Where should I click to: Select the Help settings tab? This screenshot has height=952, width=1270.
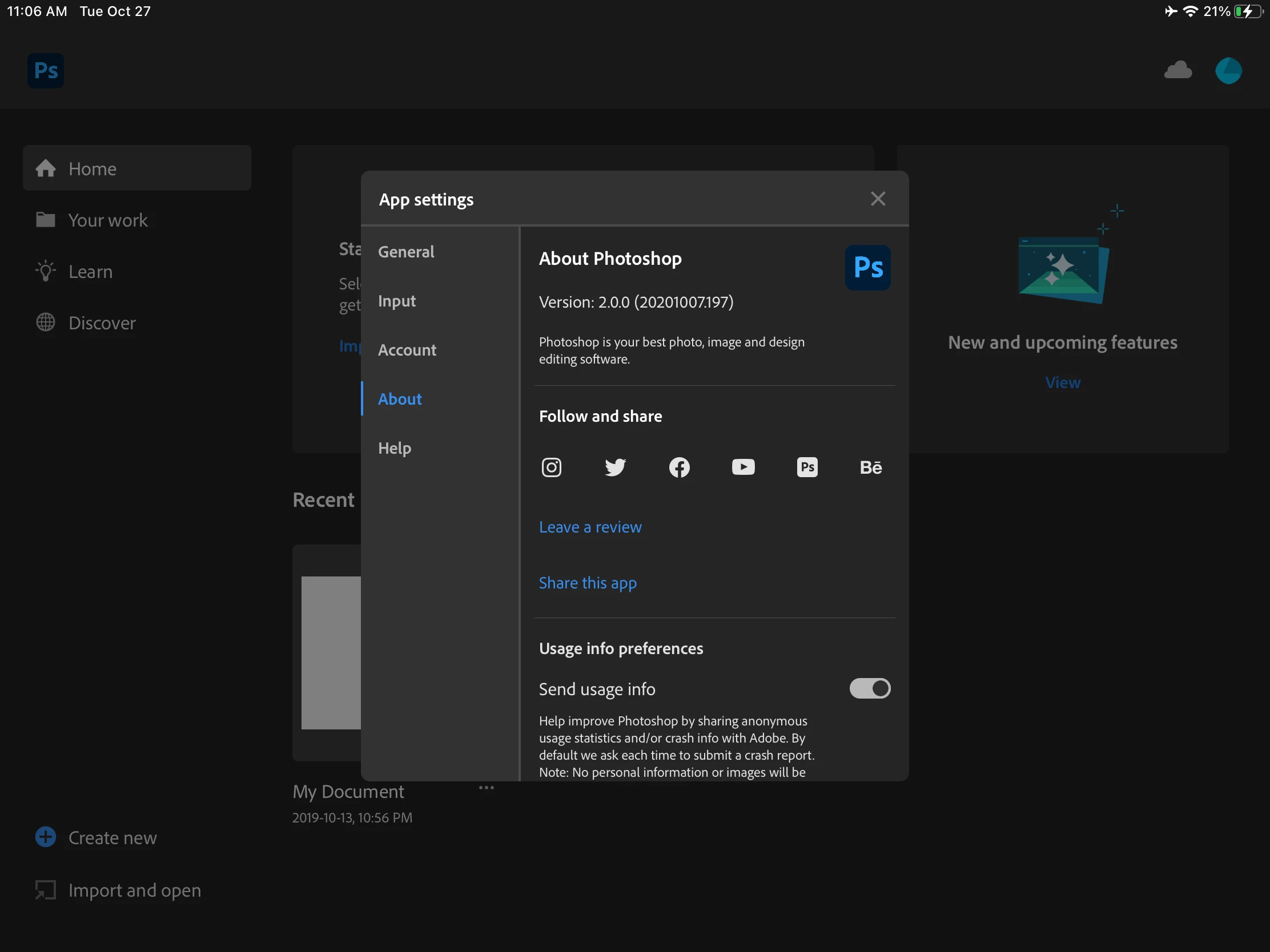click(395, 447)
